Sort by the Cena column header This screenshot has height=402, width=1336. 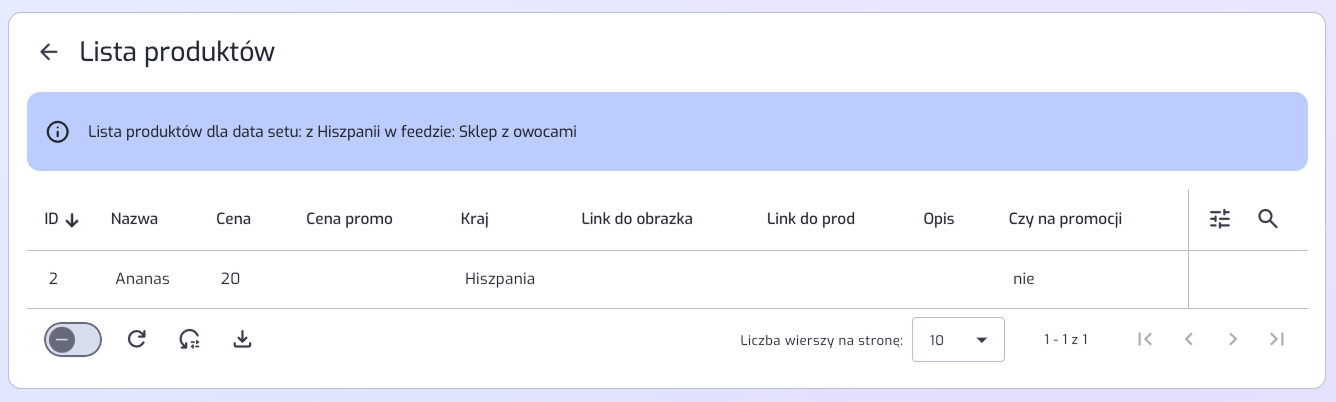point(233,219)
